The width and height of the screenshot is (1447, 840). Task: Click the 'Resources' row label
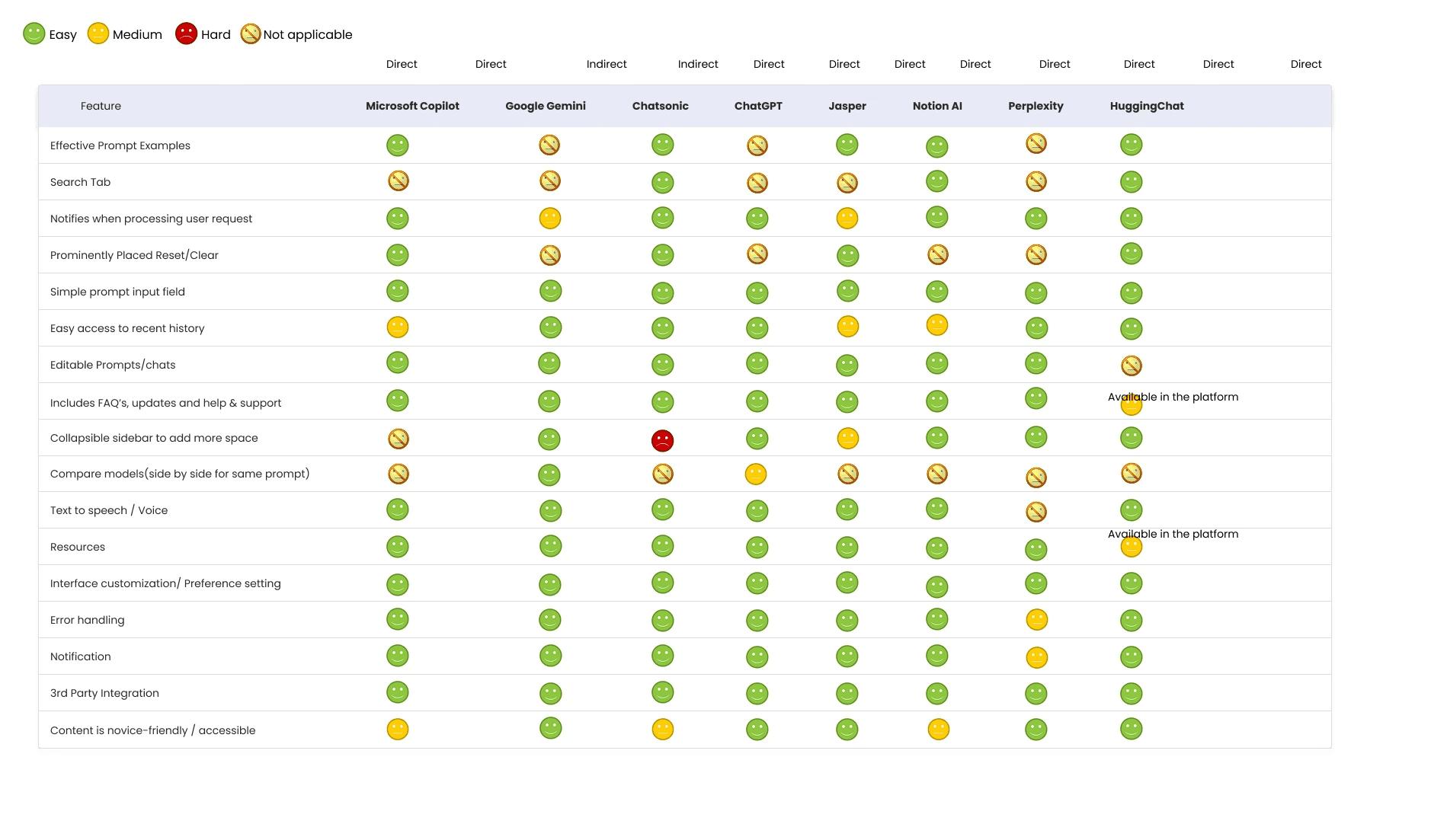(x=78, y=547)
